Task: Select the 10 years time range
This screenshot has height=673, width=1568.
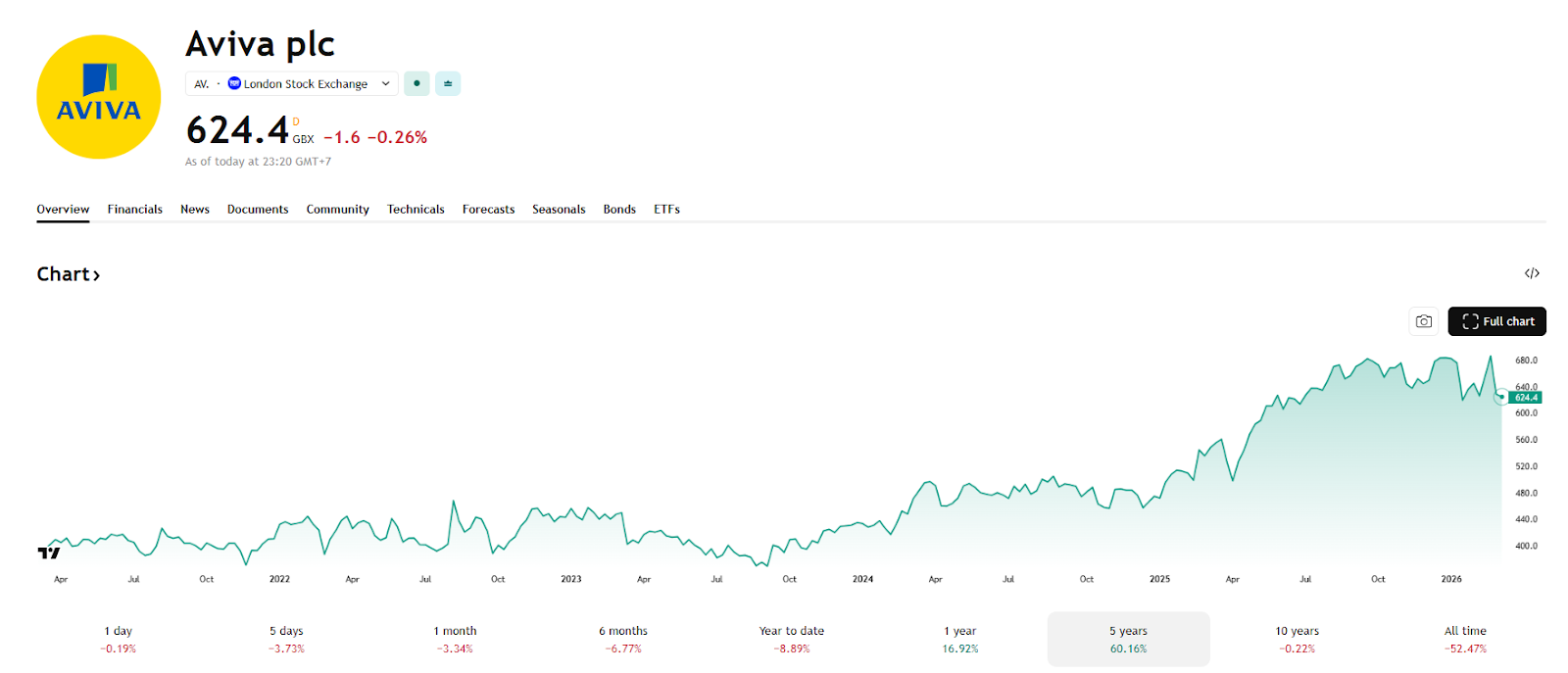Action: point(1297,639)
